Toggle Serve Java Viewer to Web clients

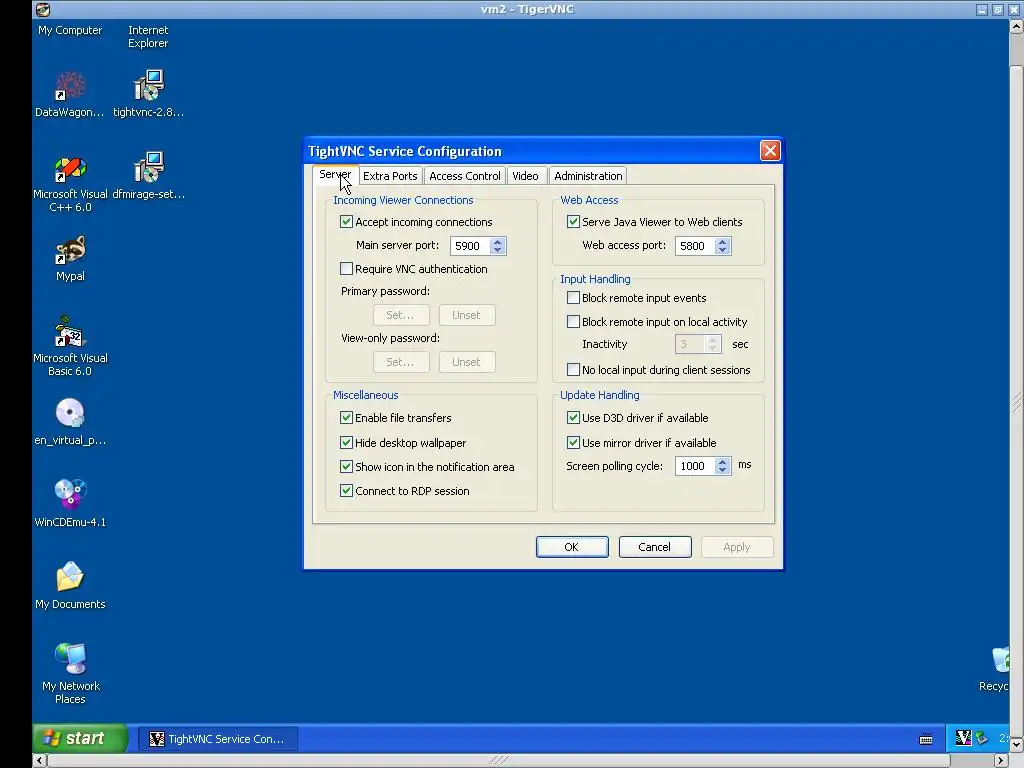coord(573,222)
